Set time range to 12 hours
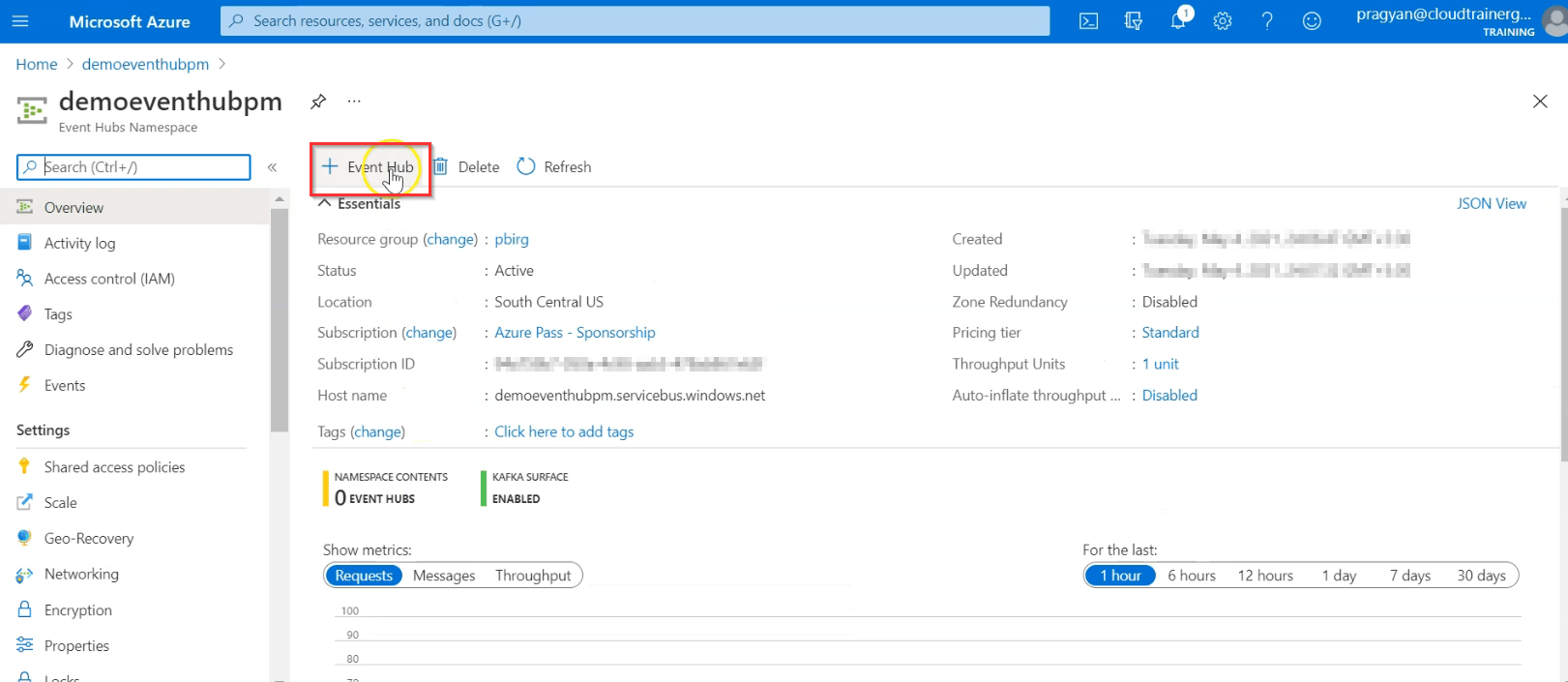Viewport: 1568px width, 682px height. tap(1265, 576)
